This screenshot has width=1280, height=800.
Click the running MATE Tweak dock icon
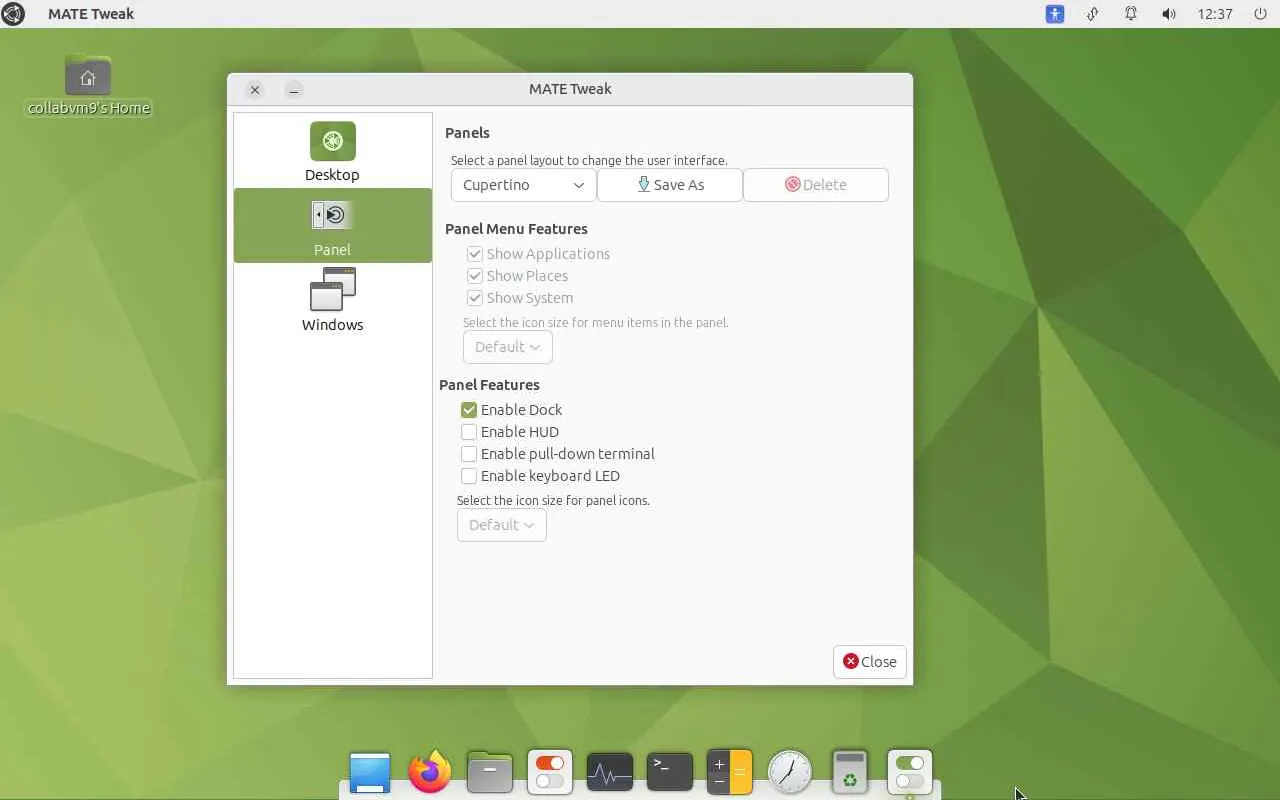pos(910,772)
